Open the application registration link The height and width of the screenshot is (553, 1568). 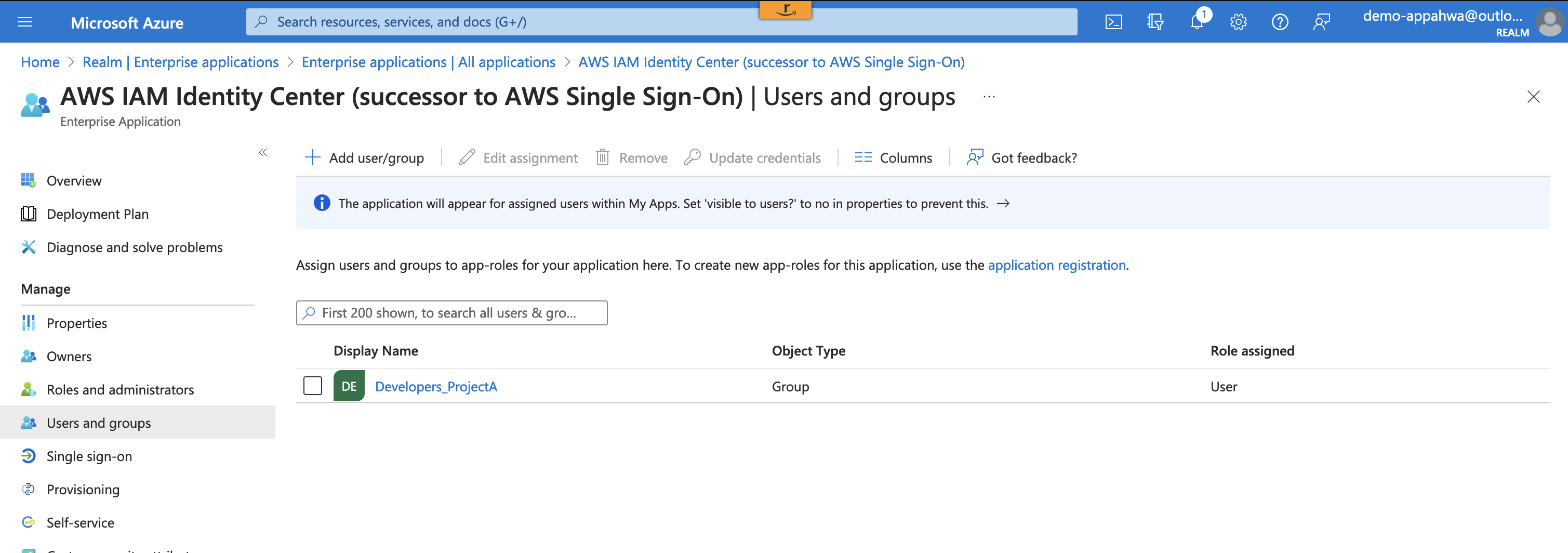(1057, 265)
